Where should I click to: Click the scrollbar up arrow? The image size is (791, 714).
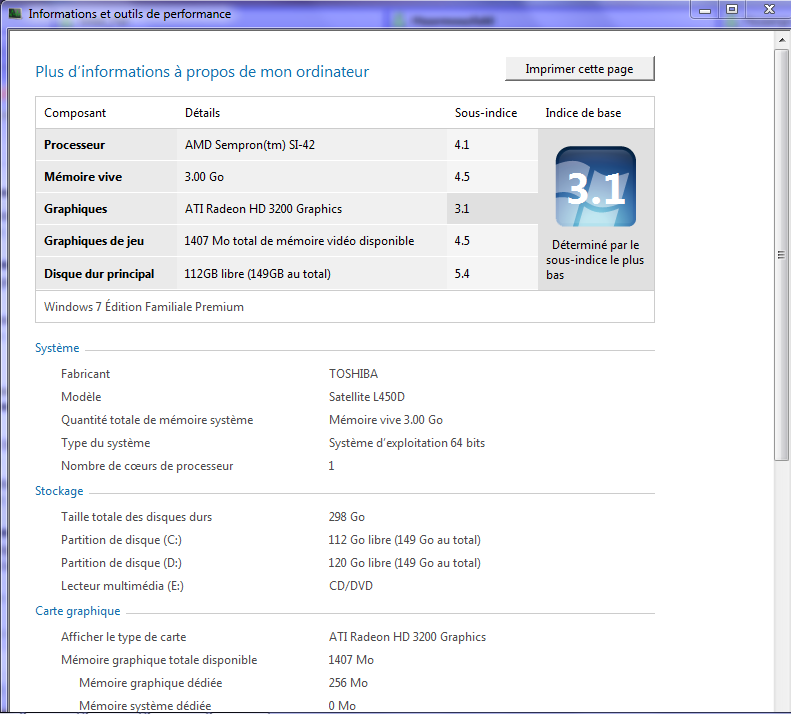(782, 40)
